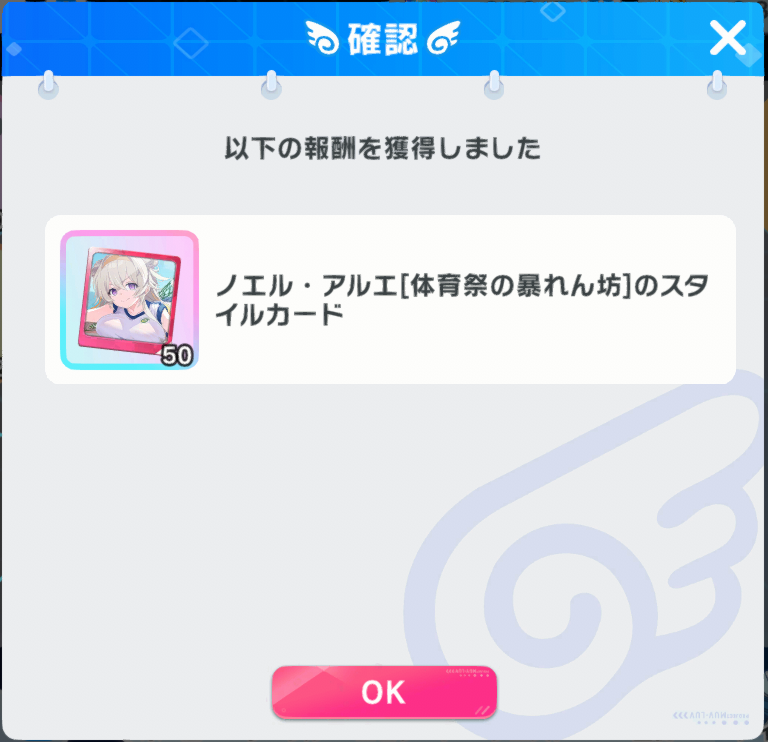Click the small solid diamond at the header's left edge

click(14, 49)
